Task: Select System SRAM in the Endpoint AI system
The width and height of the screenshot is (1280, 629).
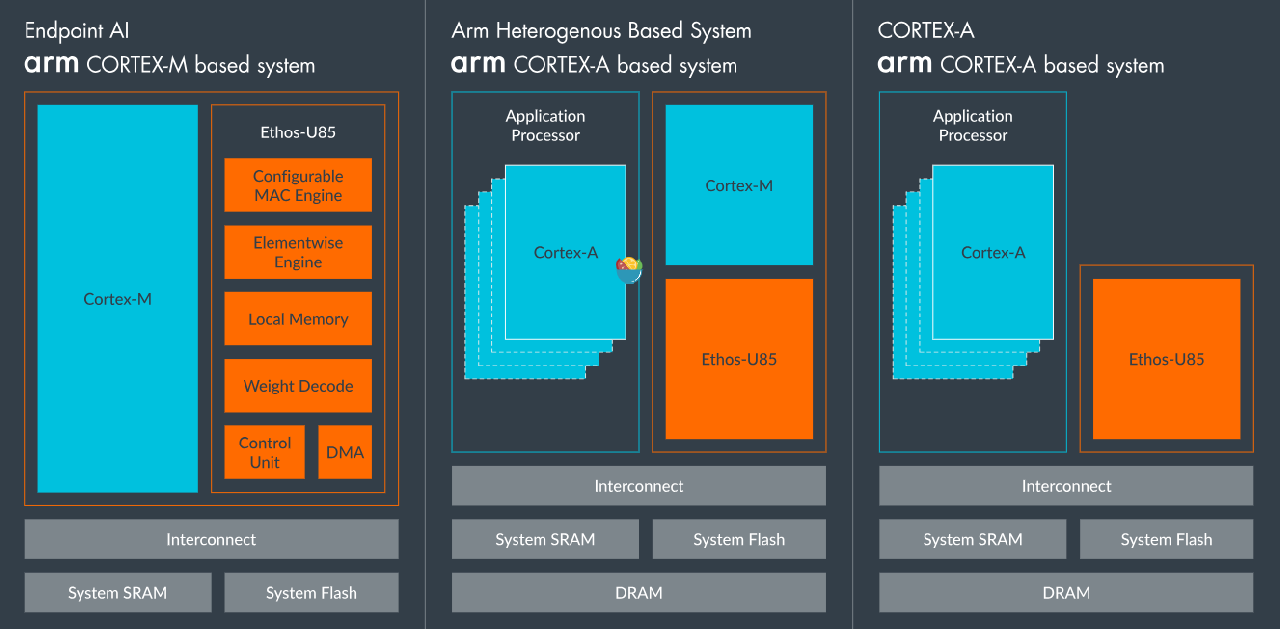Action: point(118,593)
